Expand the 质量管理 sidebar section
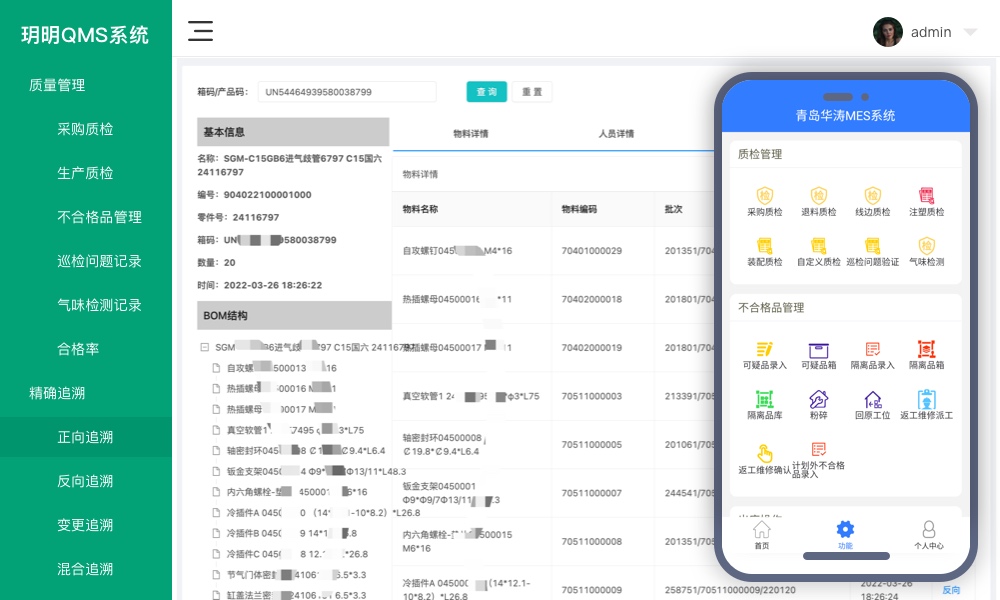Viewport: 1000px width, 600px height. 57,85
